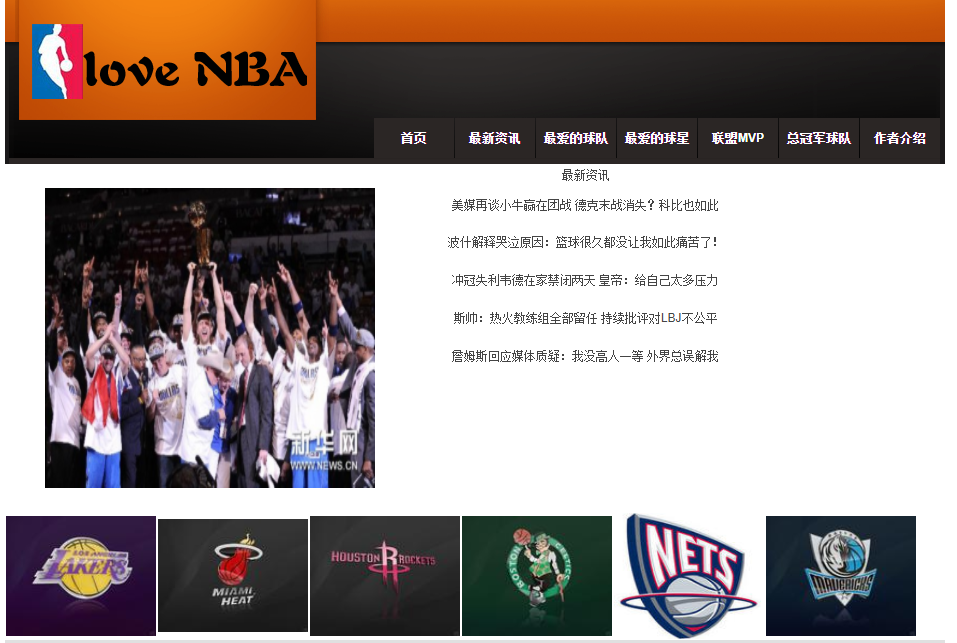
Task: Select the 总冠军球队 menu item
Action: coord(819,138)
